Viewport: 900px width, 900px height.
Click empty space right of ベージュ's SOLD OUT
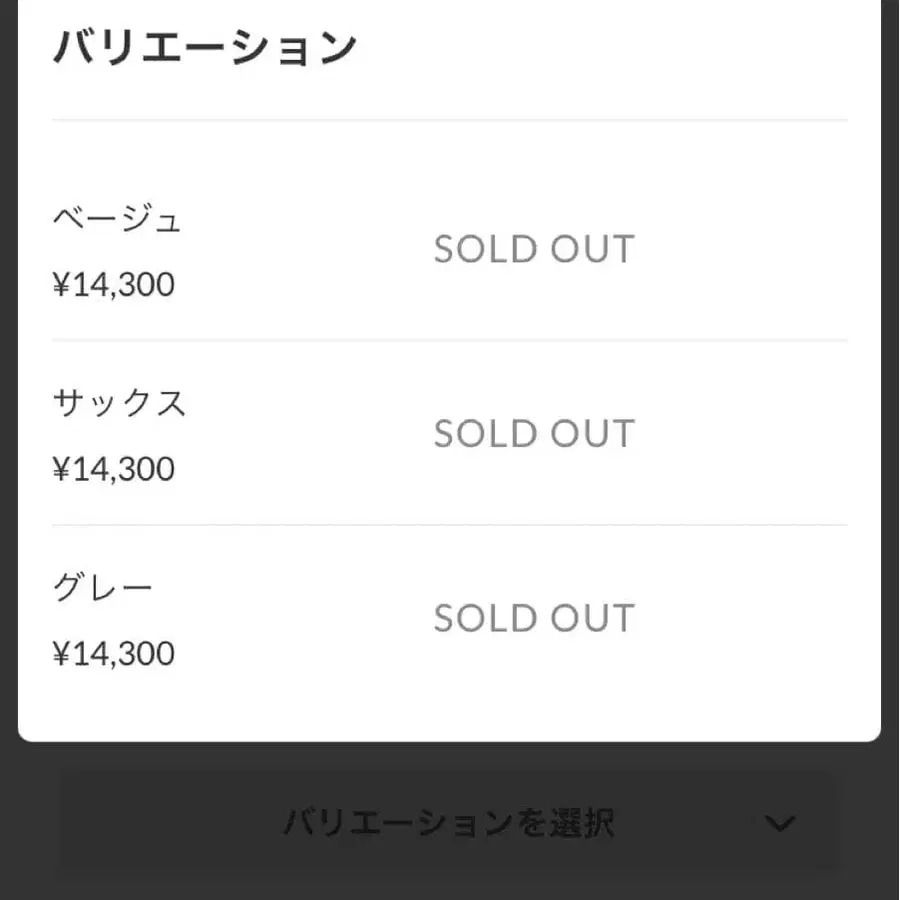coord(750,249)
